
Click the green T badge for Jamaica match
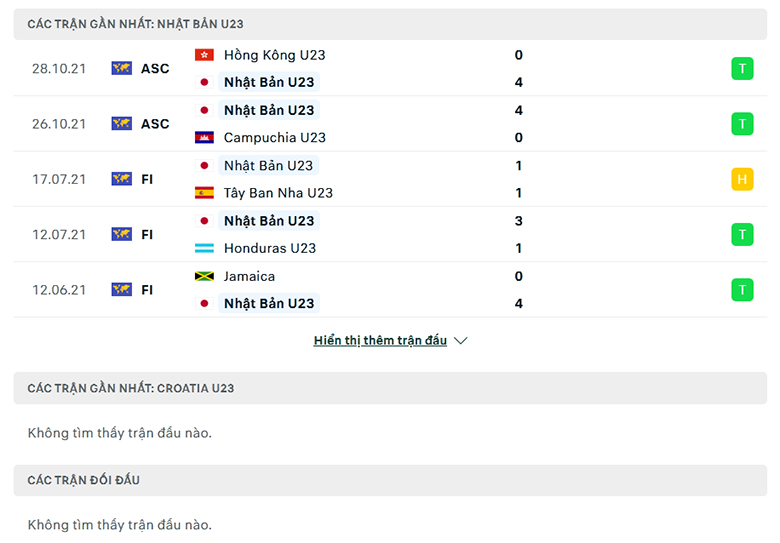point(742,290)
